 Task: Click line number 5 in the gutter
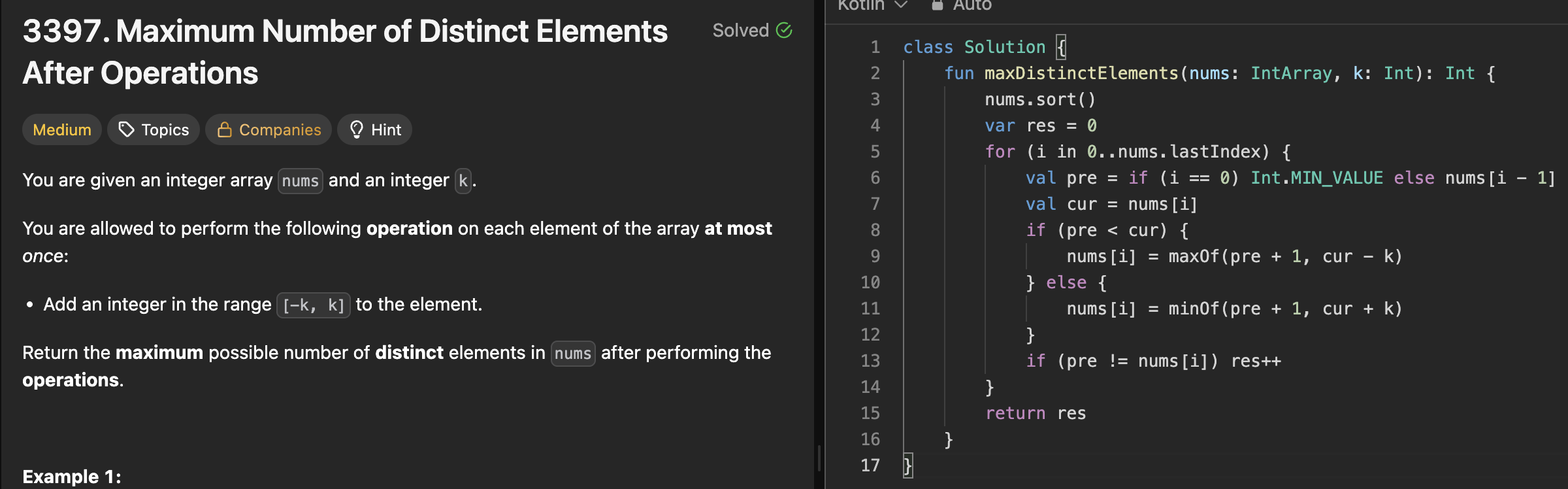875,152
